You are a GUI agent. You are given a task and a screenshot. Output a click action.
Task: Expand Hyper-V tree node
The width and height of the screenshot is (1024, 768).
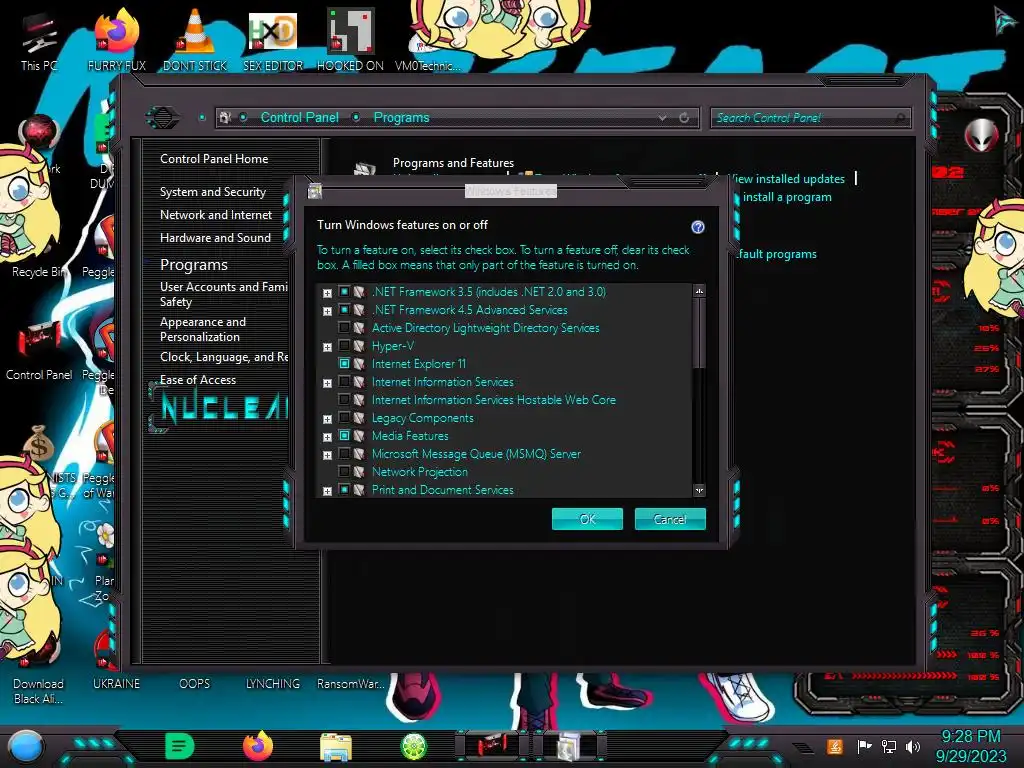pyautogui.click(x=327, y=347)
